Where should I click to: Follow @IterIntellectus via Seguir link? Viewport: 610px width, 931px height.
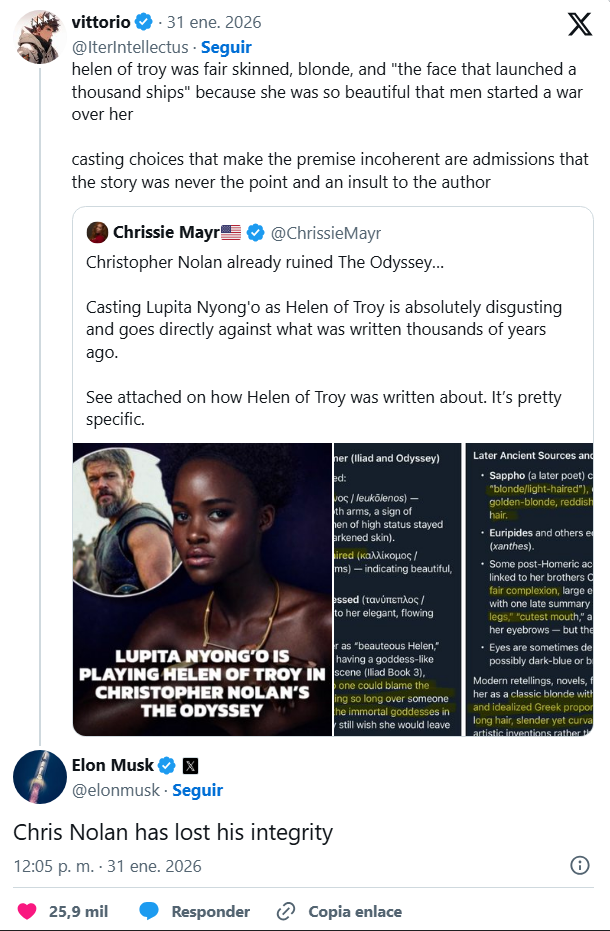coord(226,47)
